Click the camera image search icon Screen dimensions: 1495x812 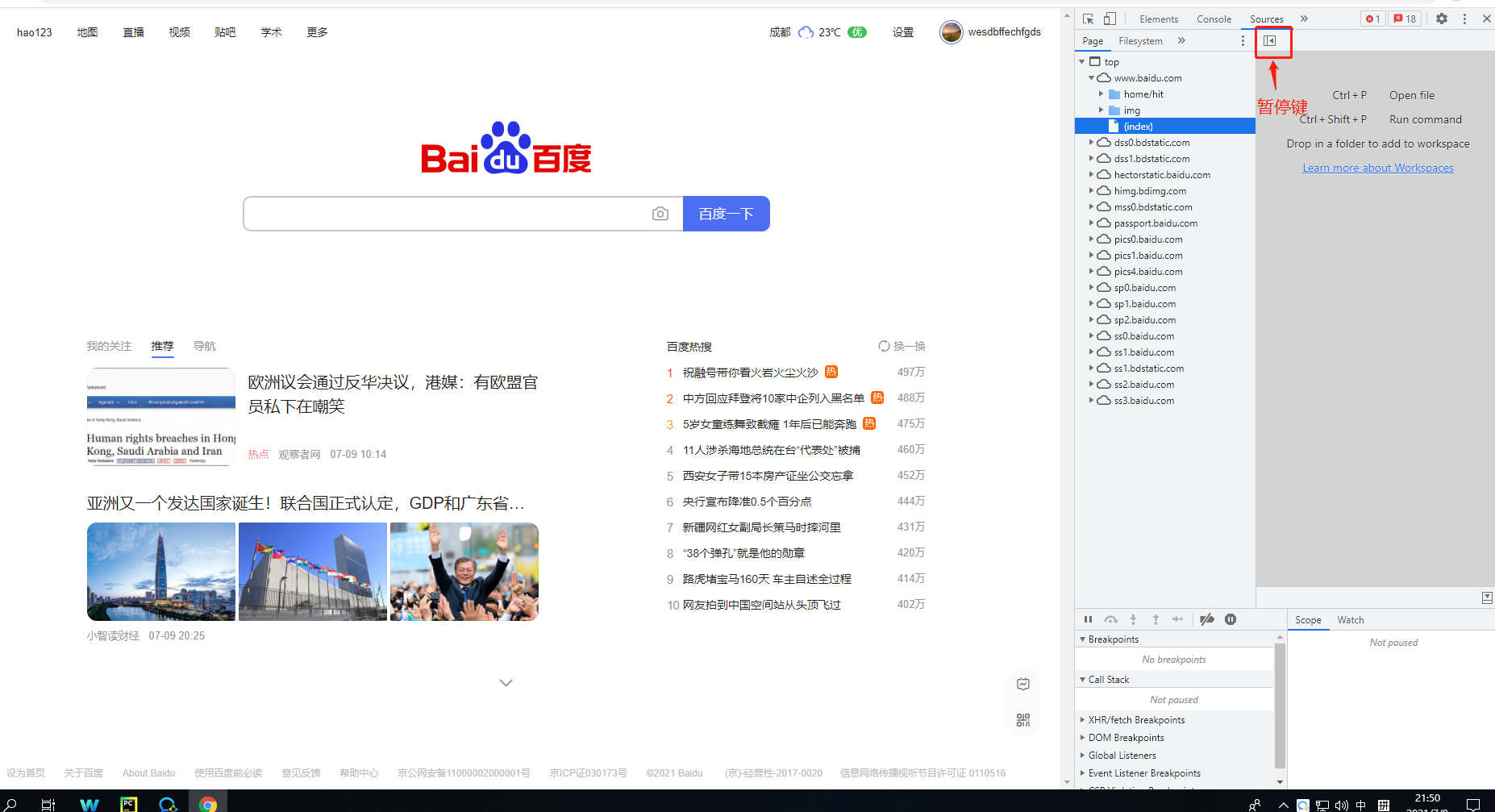(x=660, y=214)
